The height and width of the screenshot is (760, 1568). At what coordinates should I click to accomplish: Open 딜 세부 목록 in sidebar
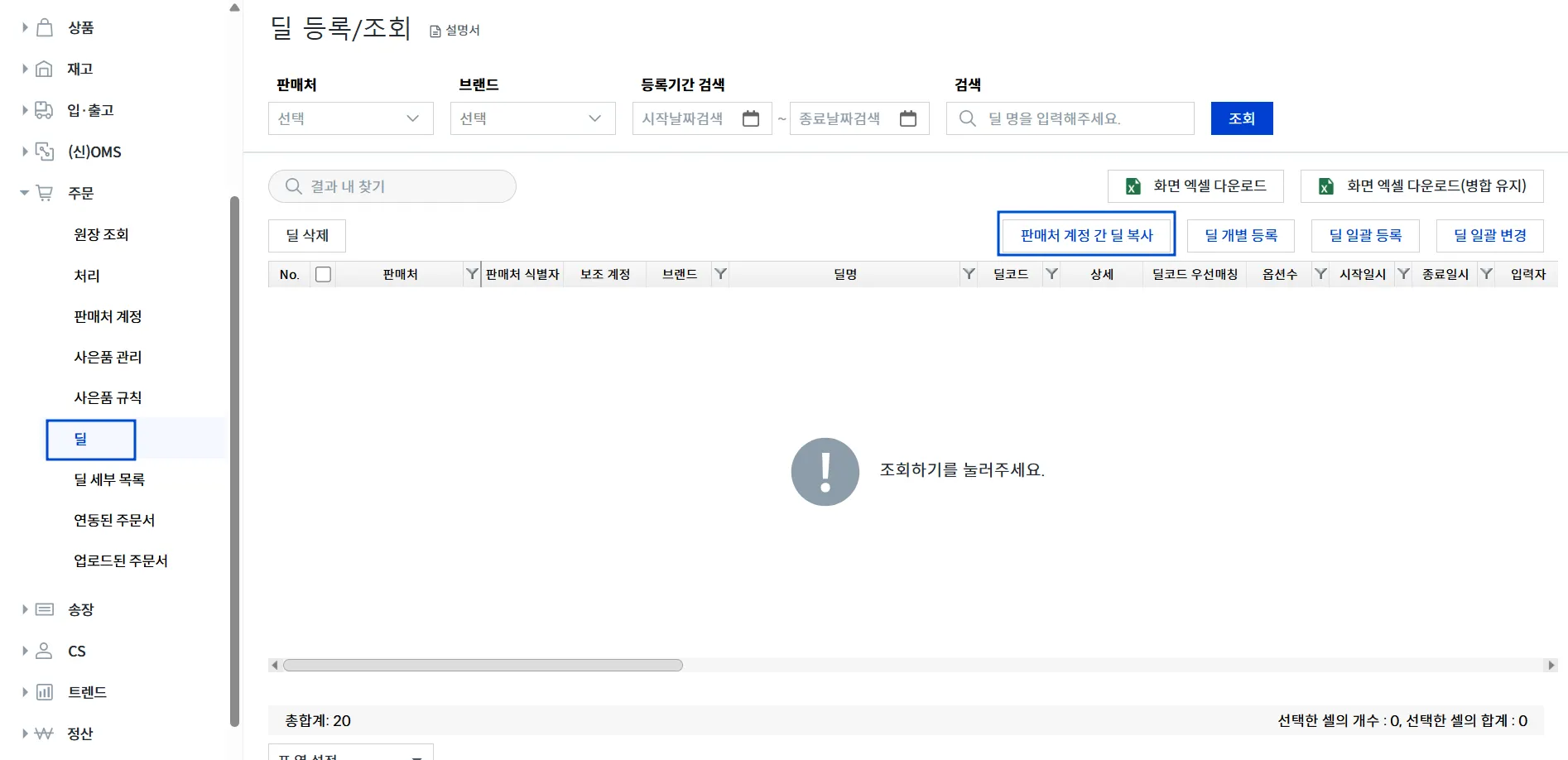tap(109, 479)
